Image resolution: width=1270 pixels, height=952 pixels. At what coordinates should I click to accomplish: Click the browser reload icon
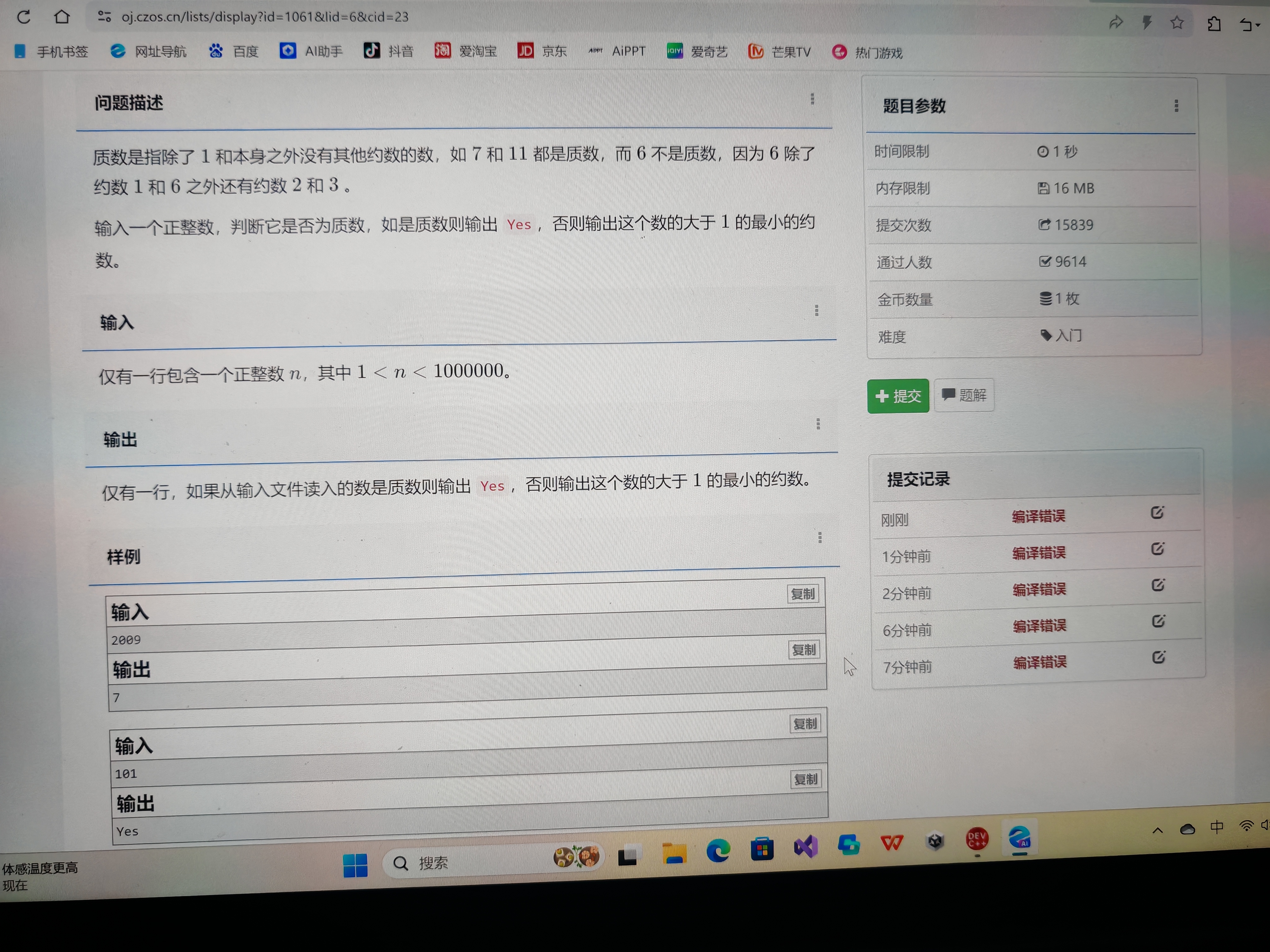point(24,17)
